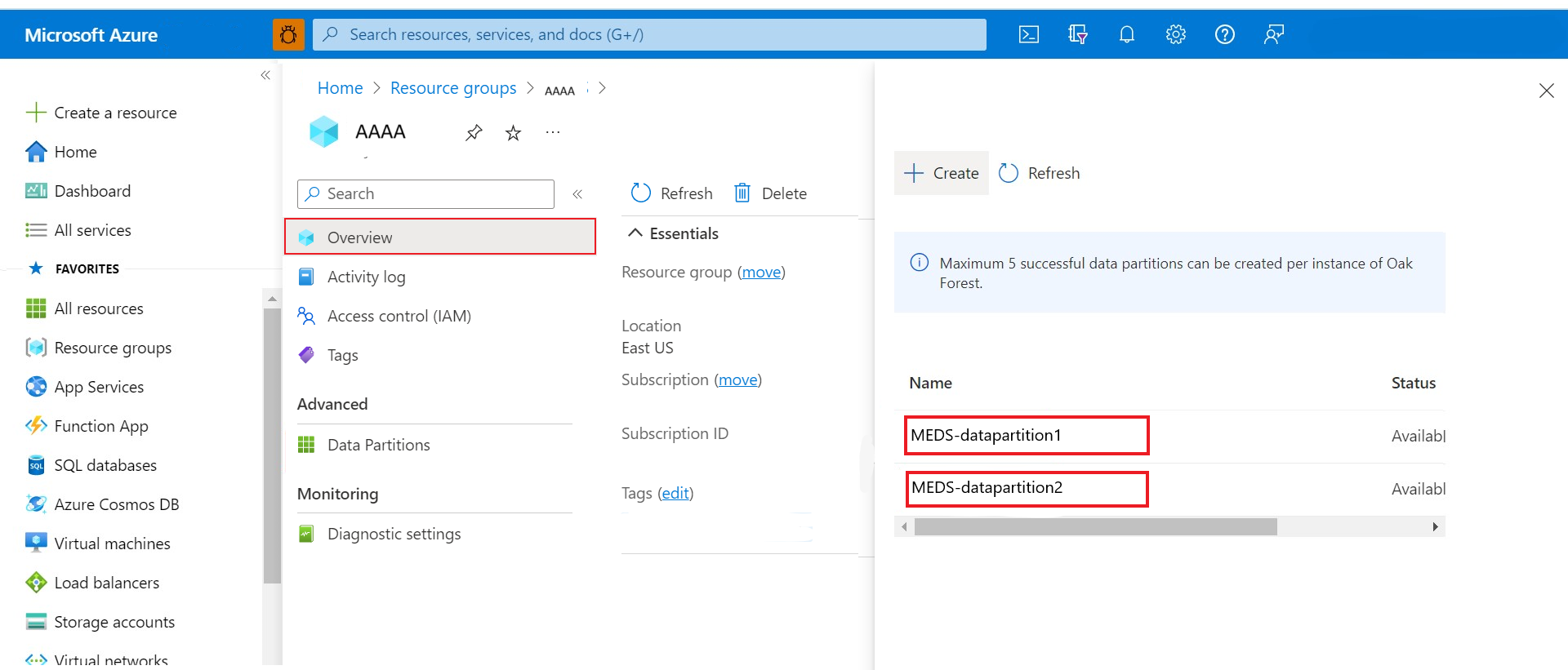This screenshot has width=1568, height=670.
Task: Open the Notifications bell
Action: coord(1127,34)
